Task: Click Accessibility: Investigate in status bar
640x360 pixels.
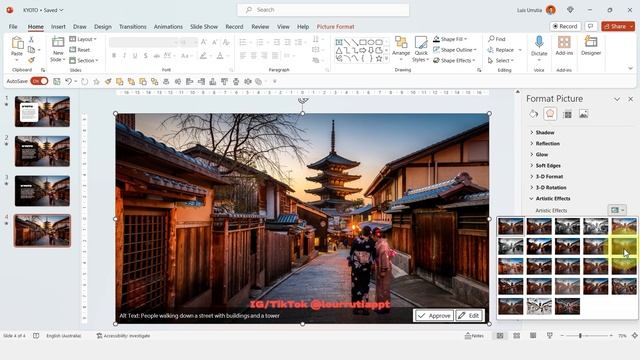Action: tap(123, 336)
